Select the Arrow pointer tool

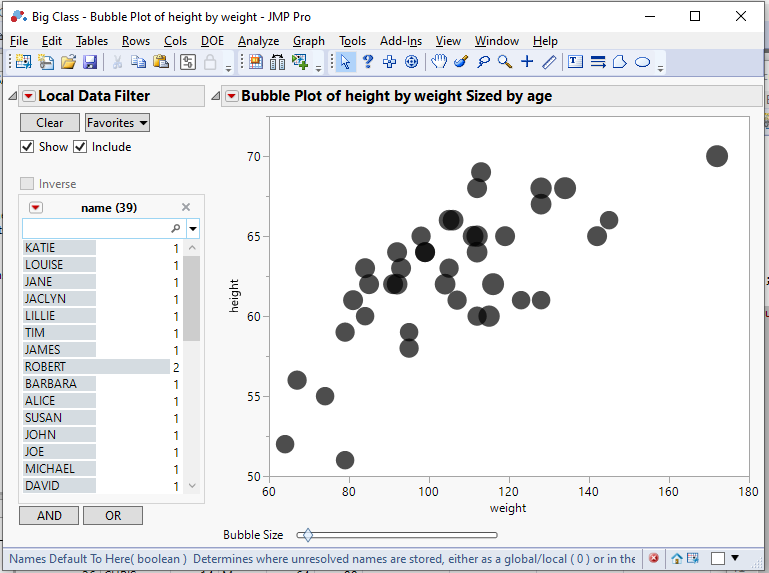[x=346, y=62]
